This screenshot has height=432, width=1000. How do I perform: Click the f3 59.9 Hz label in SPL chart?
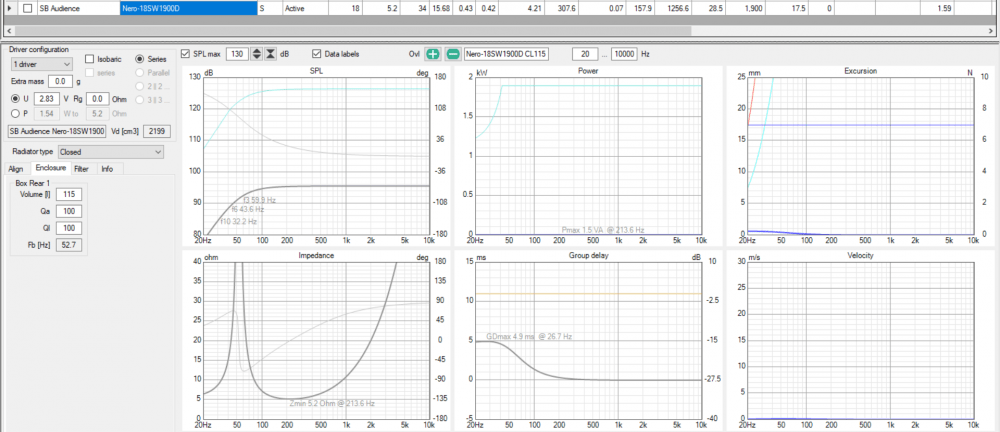click(260, 200)
